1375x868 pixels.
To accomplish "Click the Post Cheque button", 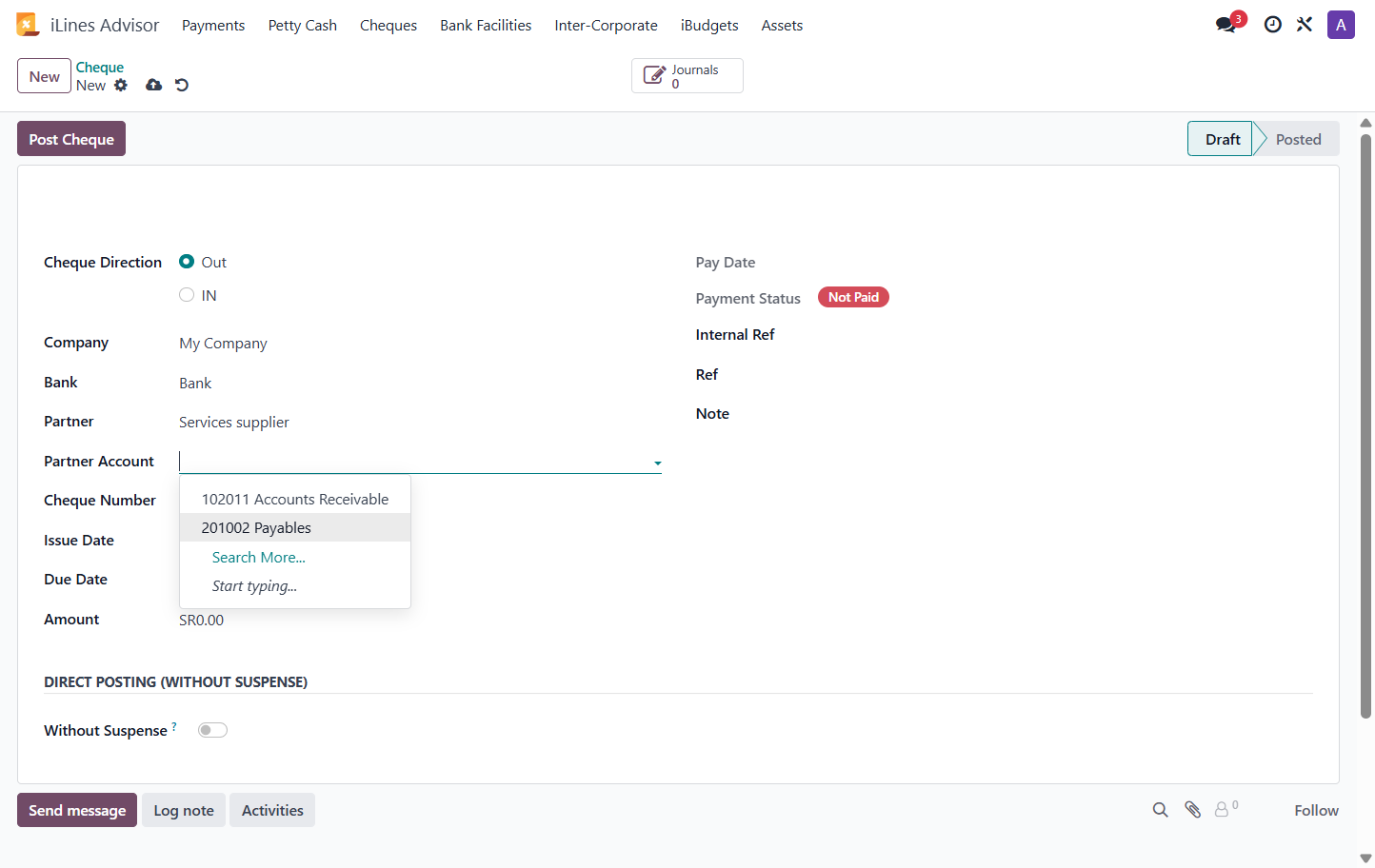I will pos(71,139).
